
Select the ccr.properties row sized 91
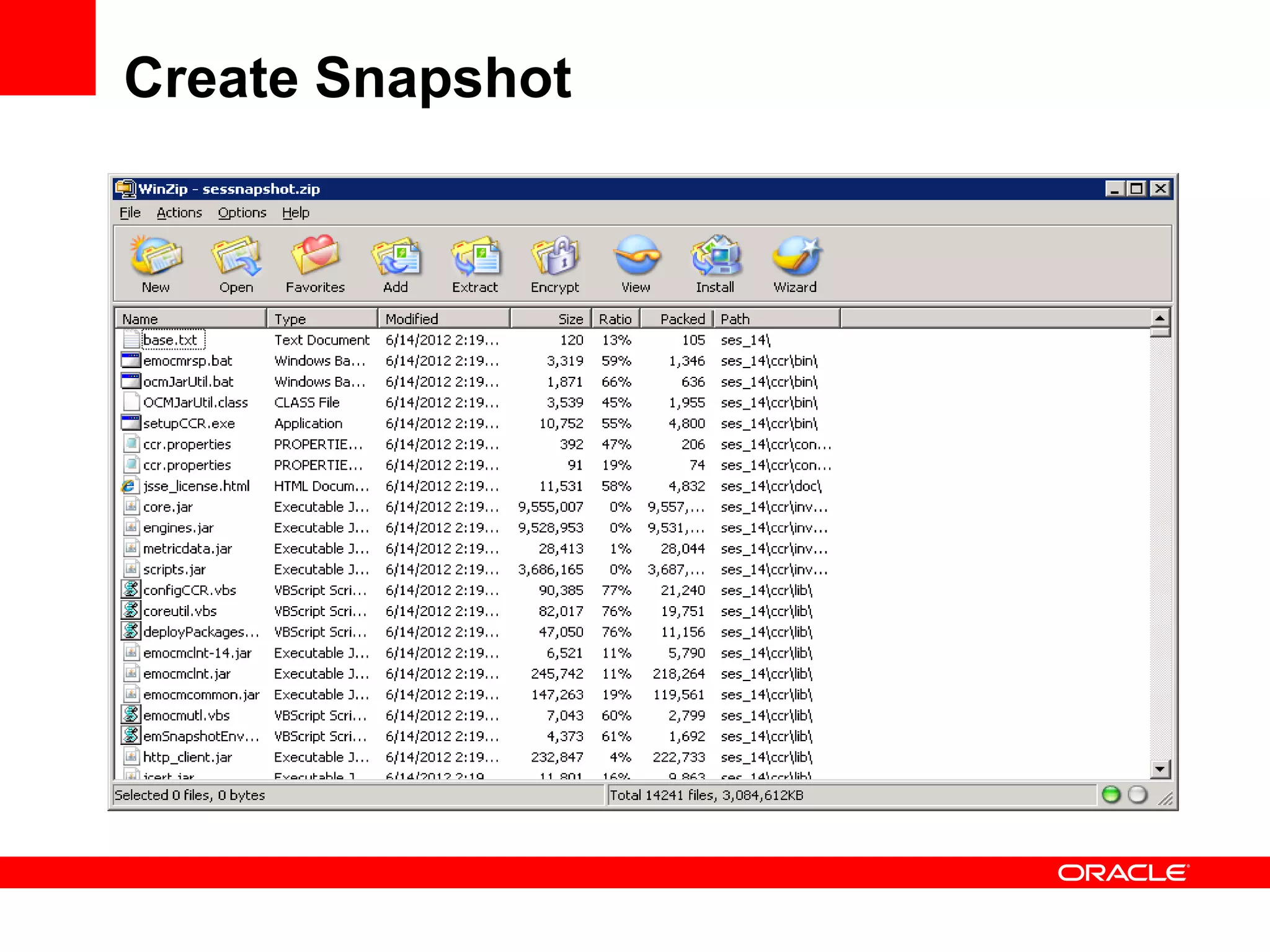coord(477,465)
